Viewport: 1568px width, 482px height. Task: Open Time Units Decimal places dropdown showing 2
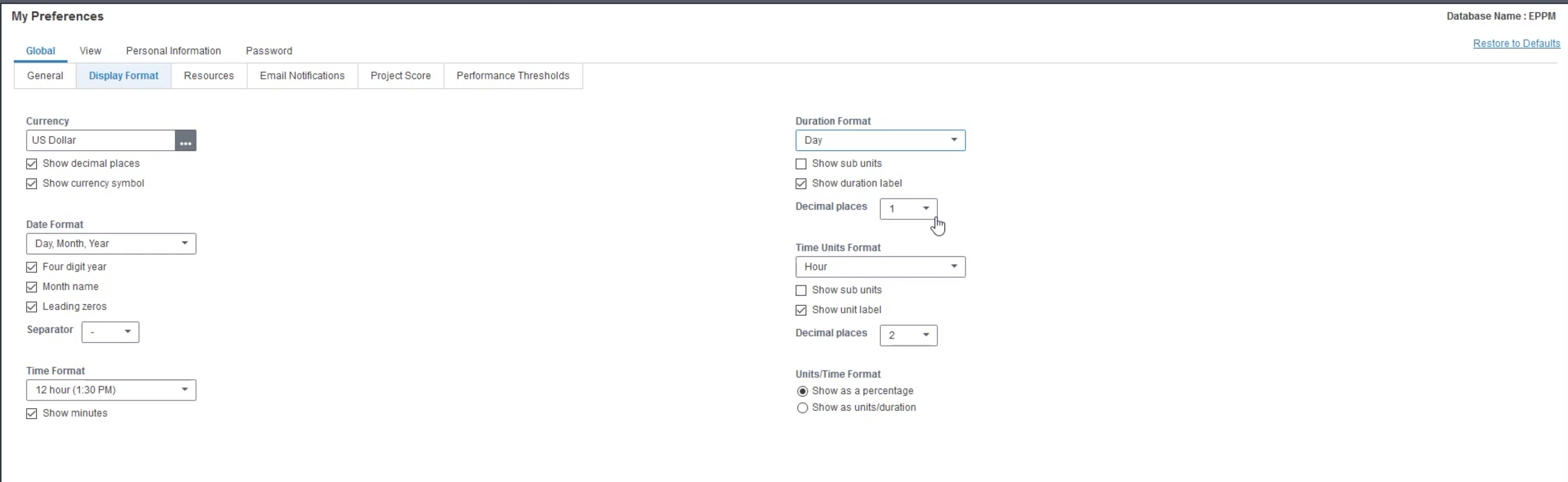coord(908,335)
